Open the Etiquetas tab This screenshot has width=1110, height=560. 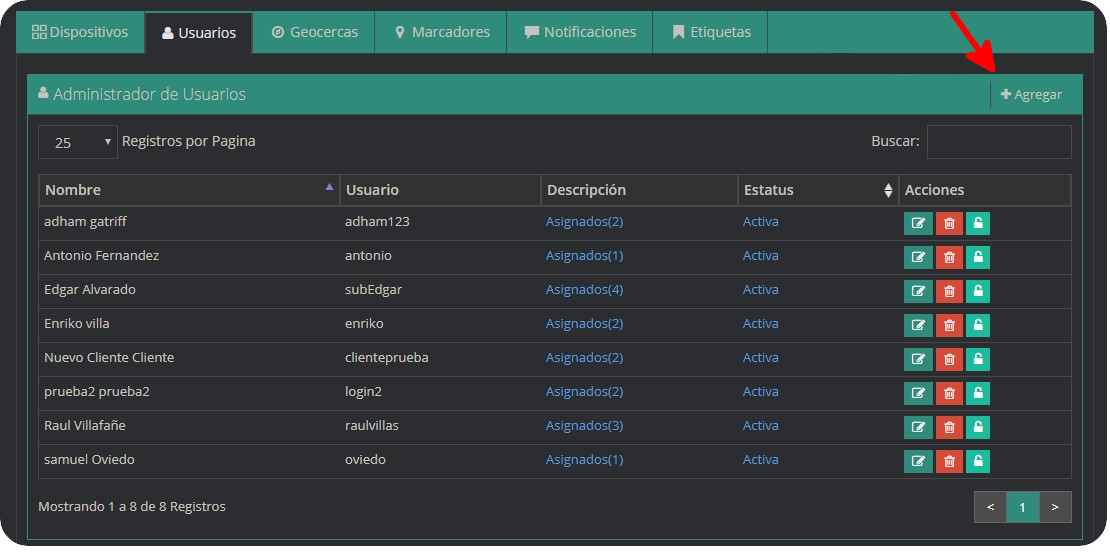click(x=710, y=32)
